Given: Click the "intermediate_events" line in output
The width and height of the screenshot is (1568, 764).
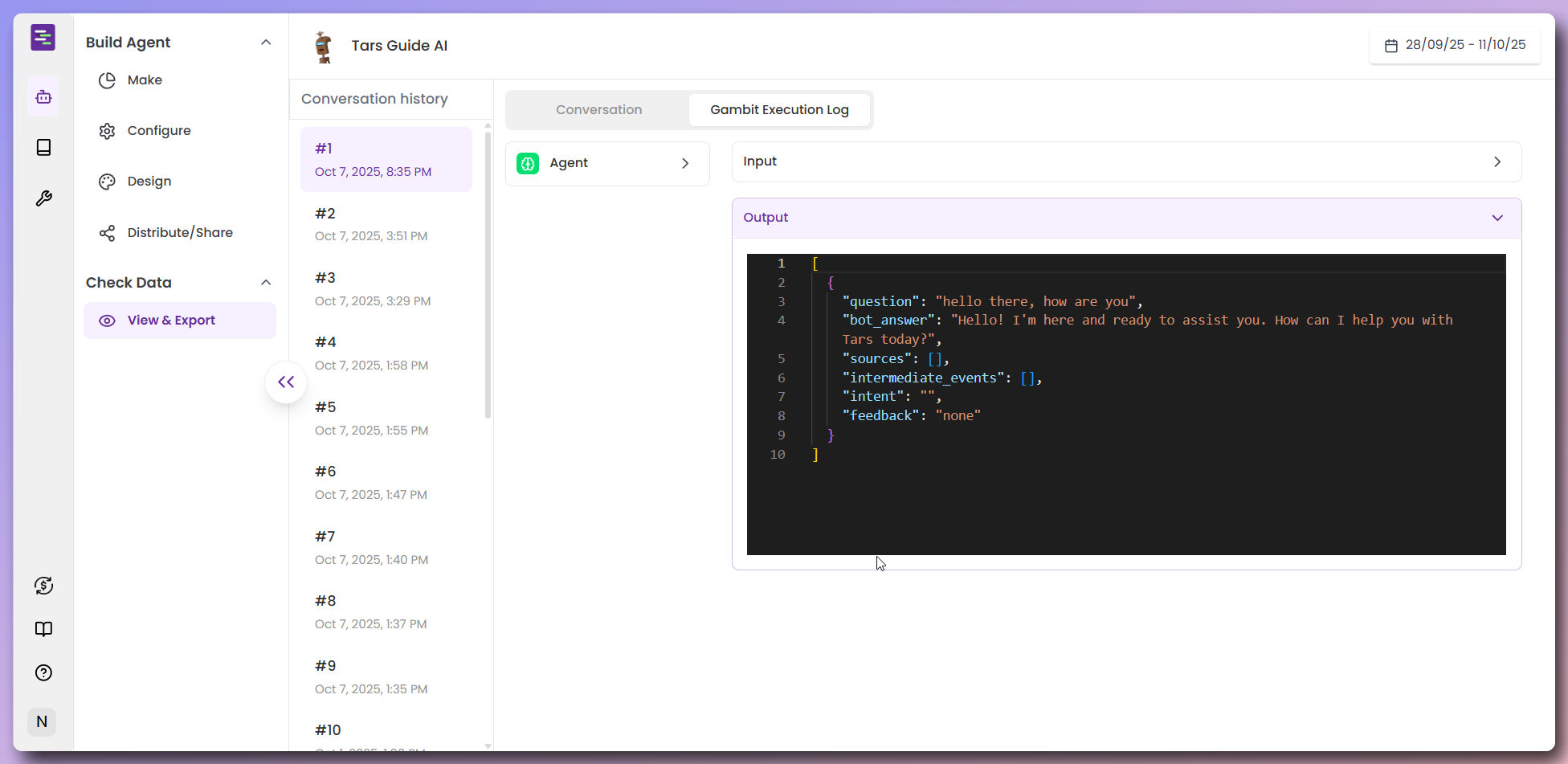Looking at the screenshot, I should click(x=941, y=378).
